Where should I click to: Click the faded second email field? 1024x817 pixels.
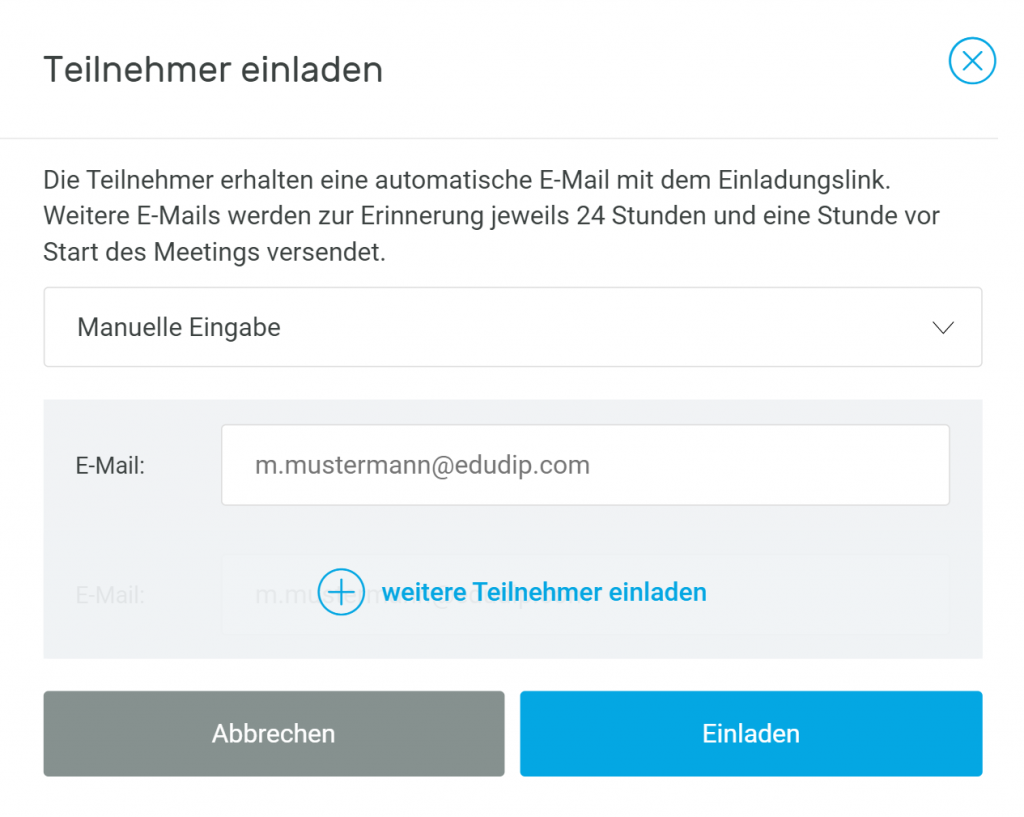pos(585,594)
